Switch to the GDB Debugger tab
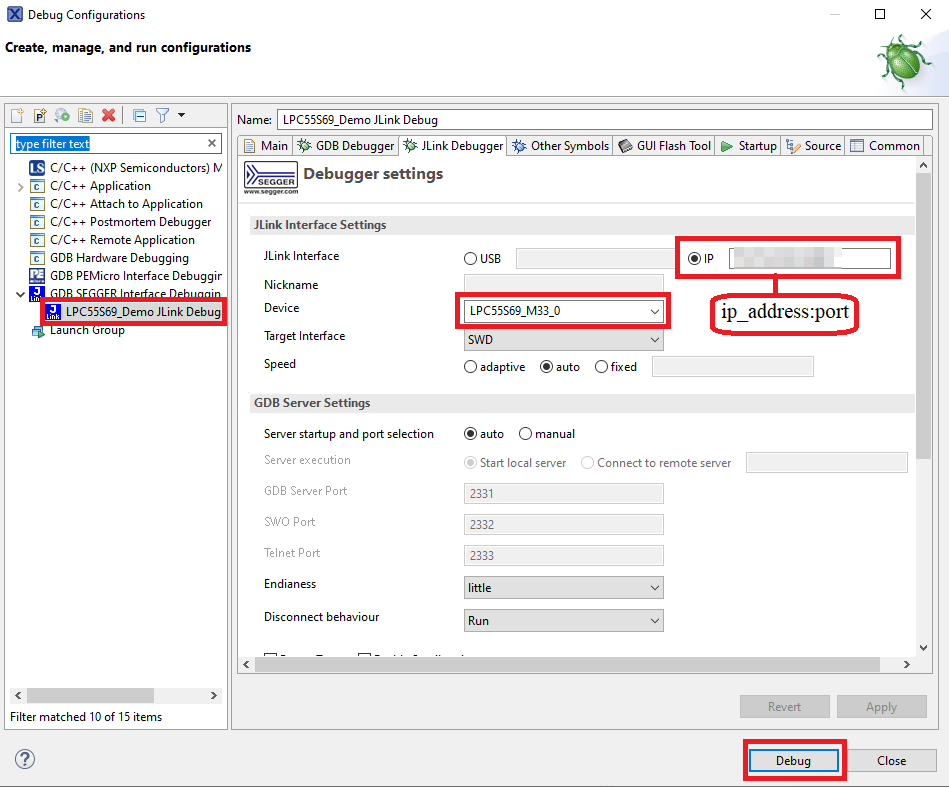Image resolution: width=949 pixels, height=787 pixels. coord(346,146)
